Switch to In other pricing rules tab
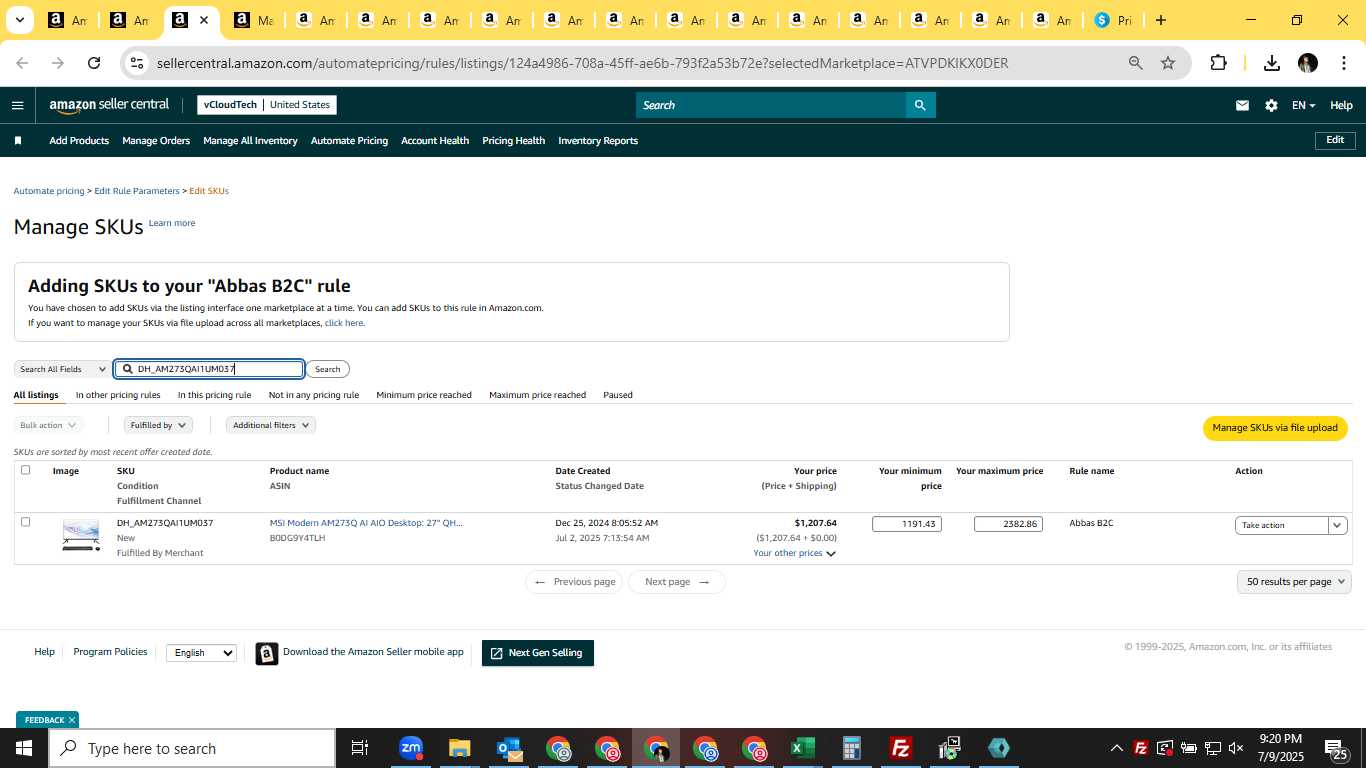1366x768 pixels. pos(118,395)
